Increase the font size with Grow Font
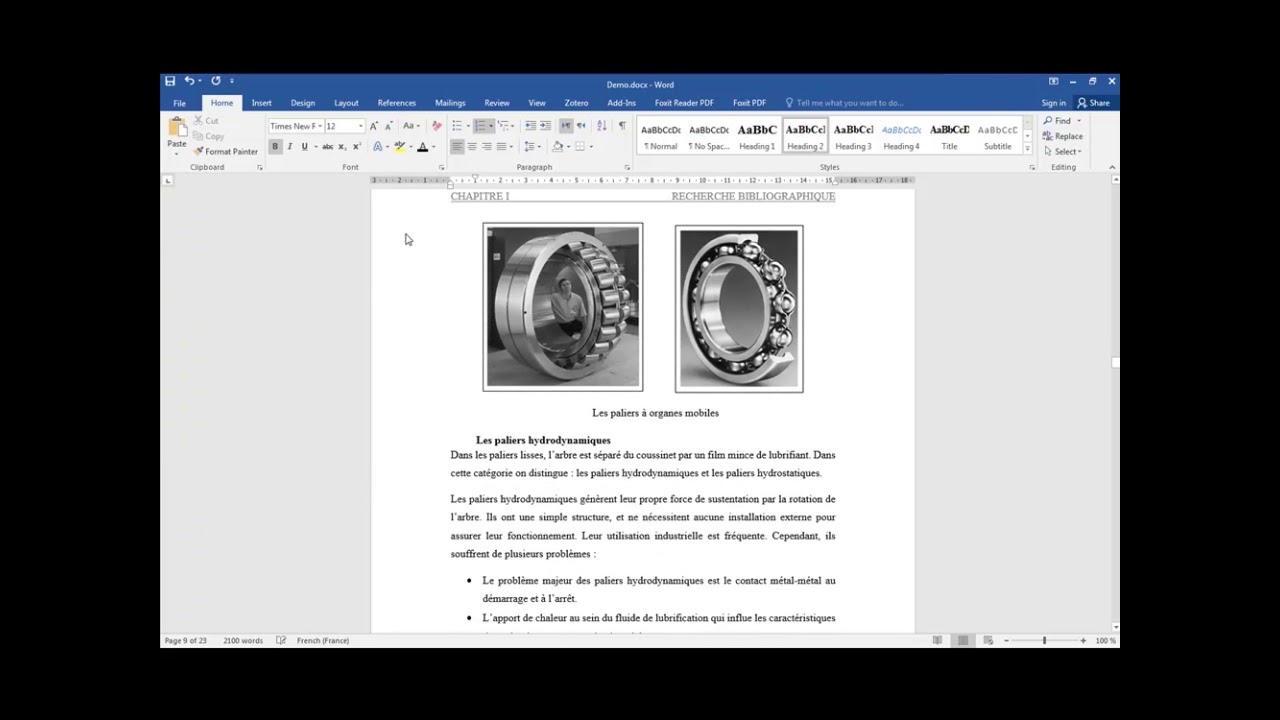 pos(374,126)
